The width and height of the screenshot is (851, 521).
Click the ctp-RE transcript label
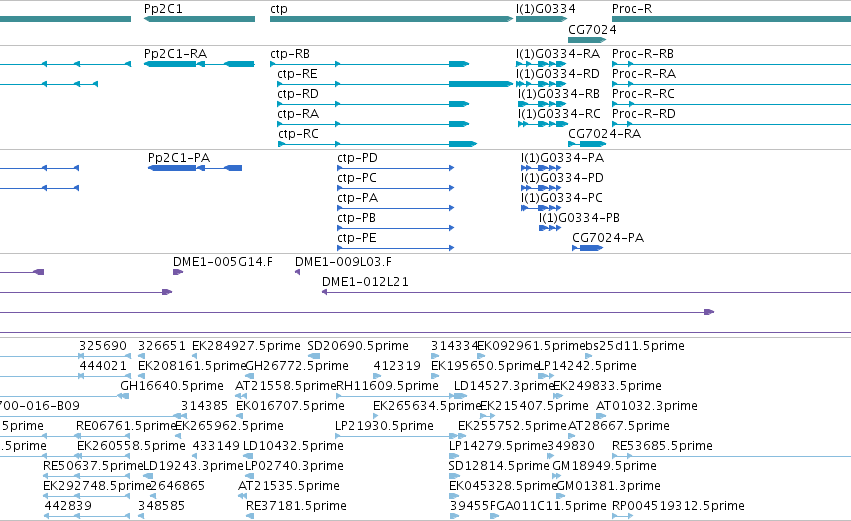297,74
